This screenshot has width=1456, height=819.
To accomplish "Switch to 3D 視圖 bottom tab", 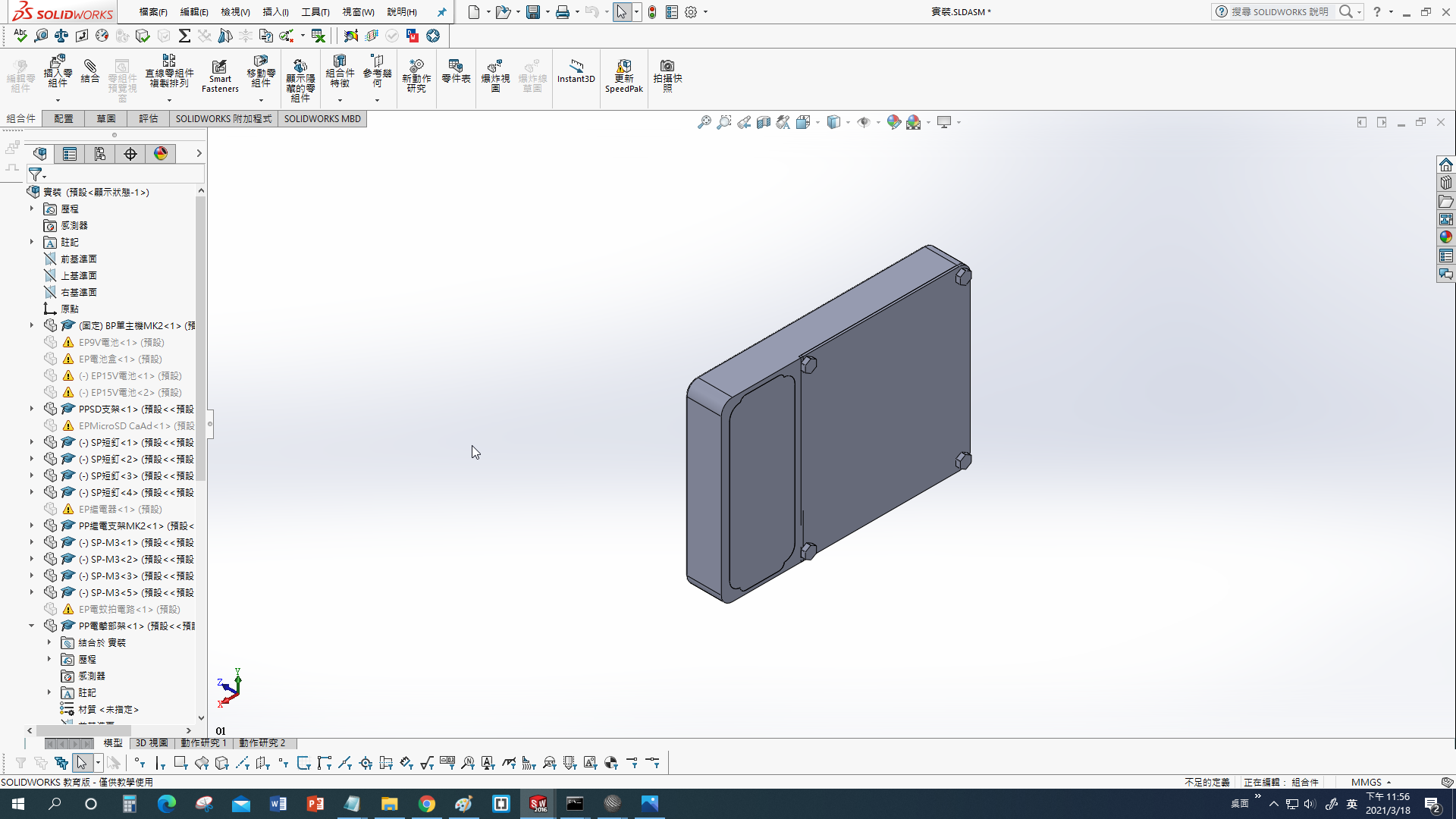I will 152,743.
